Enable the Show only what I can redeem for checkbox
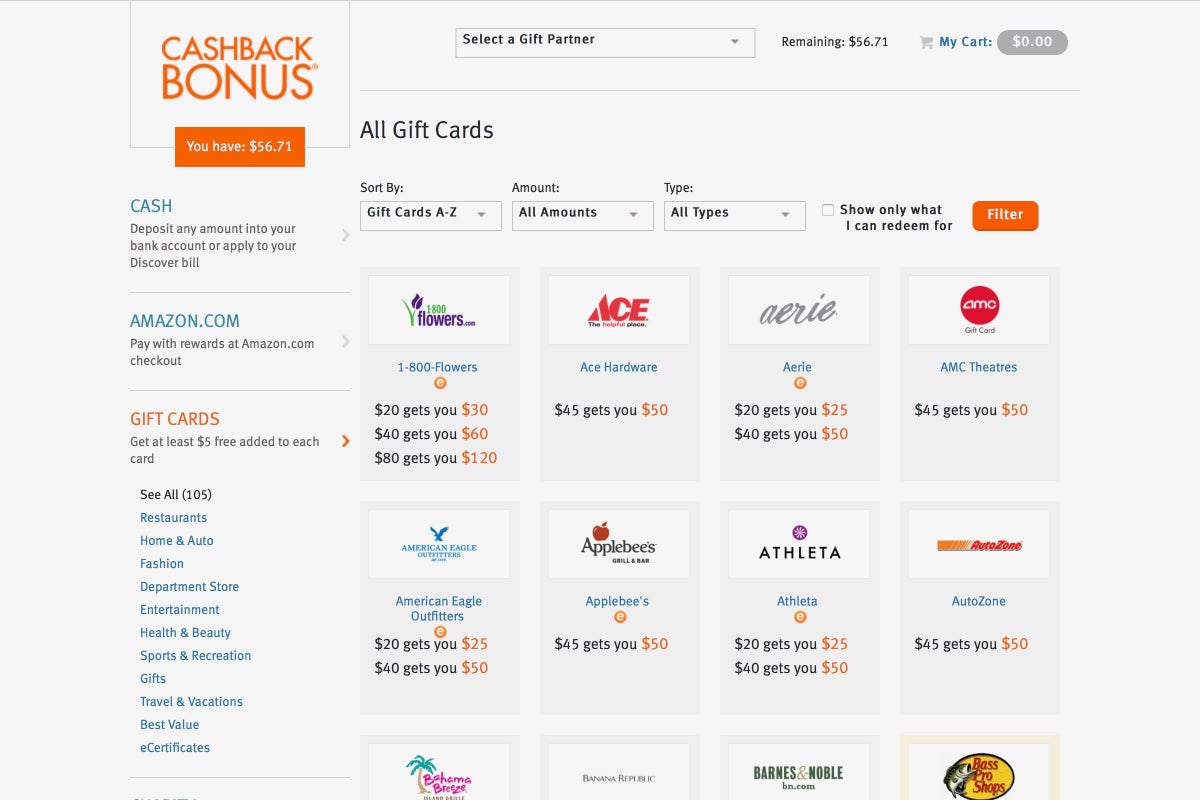The width and height of the screenshot is (1200, 800). click(826, 210)
